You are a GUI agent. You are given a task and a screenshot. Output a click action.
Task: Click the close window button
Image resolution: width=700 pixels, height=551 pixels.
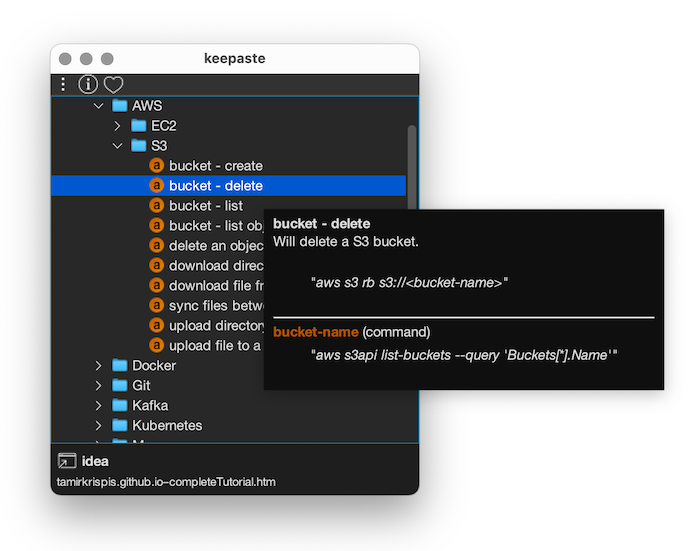point(65,58)
